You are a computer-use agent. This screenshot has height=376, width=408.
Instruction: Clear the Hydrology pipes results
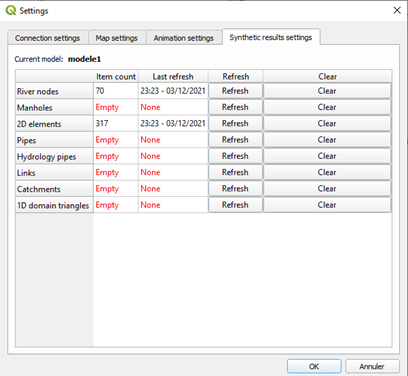[x=327, y=156]
